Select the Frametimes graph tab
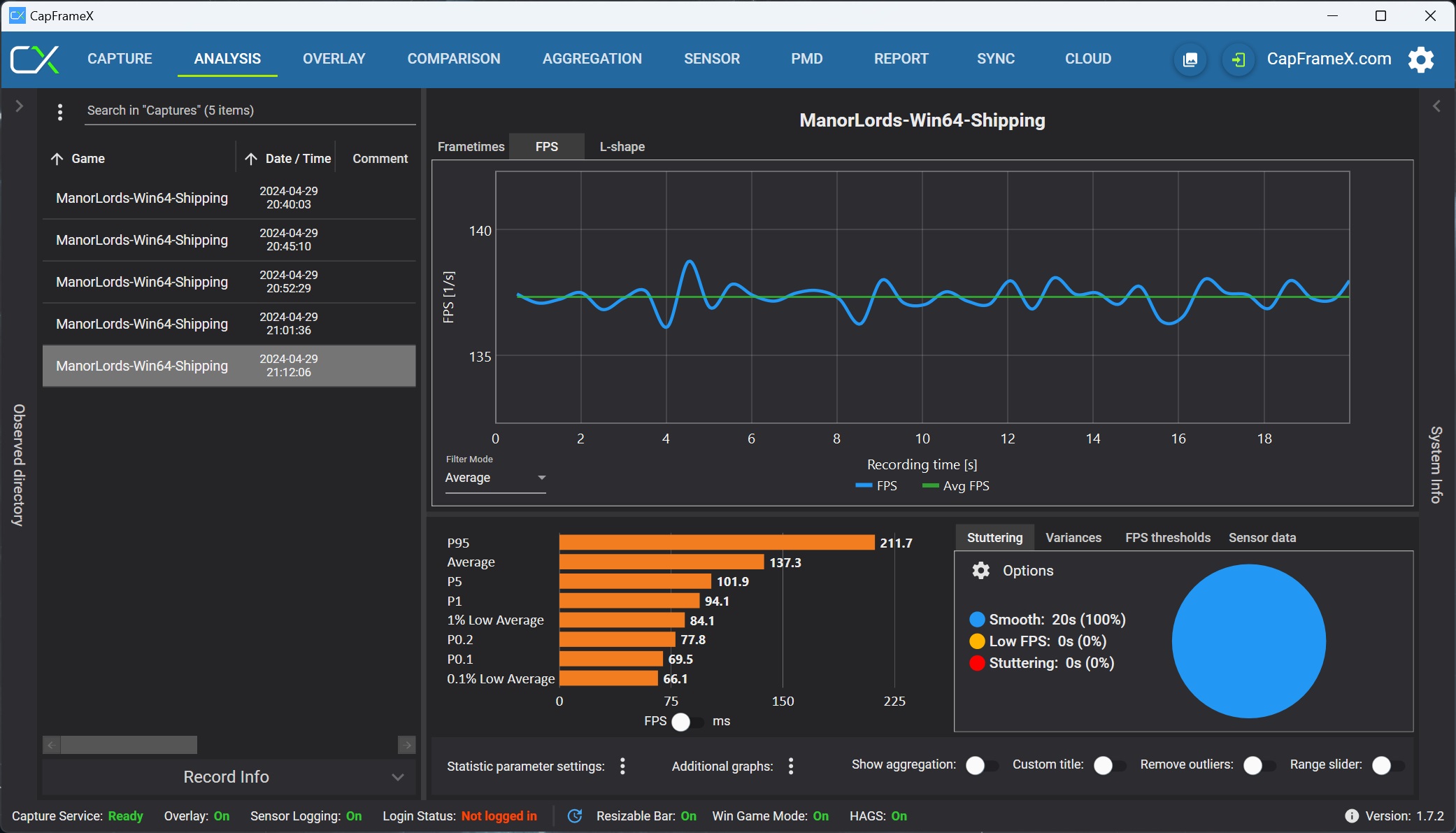This screenshot has height=833, width=1456. [471, 147]
